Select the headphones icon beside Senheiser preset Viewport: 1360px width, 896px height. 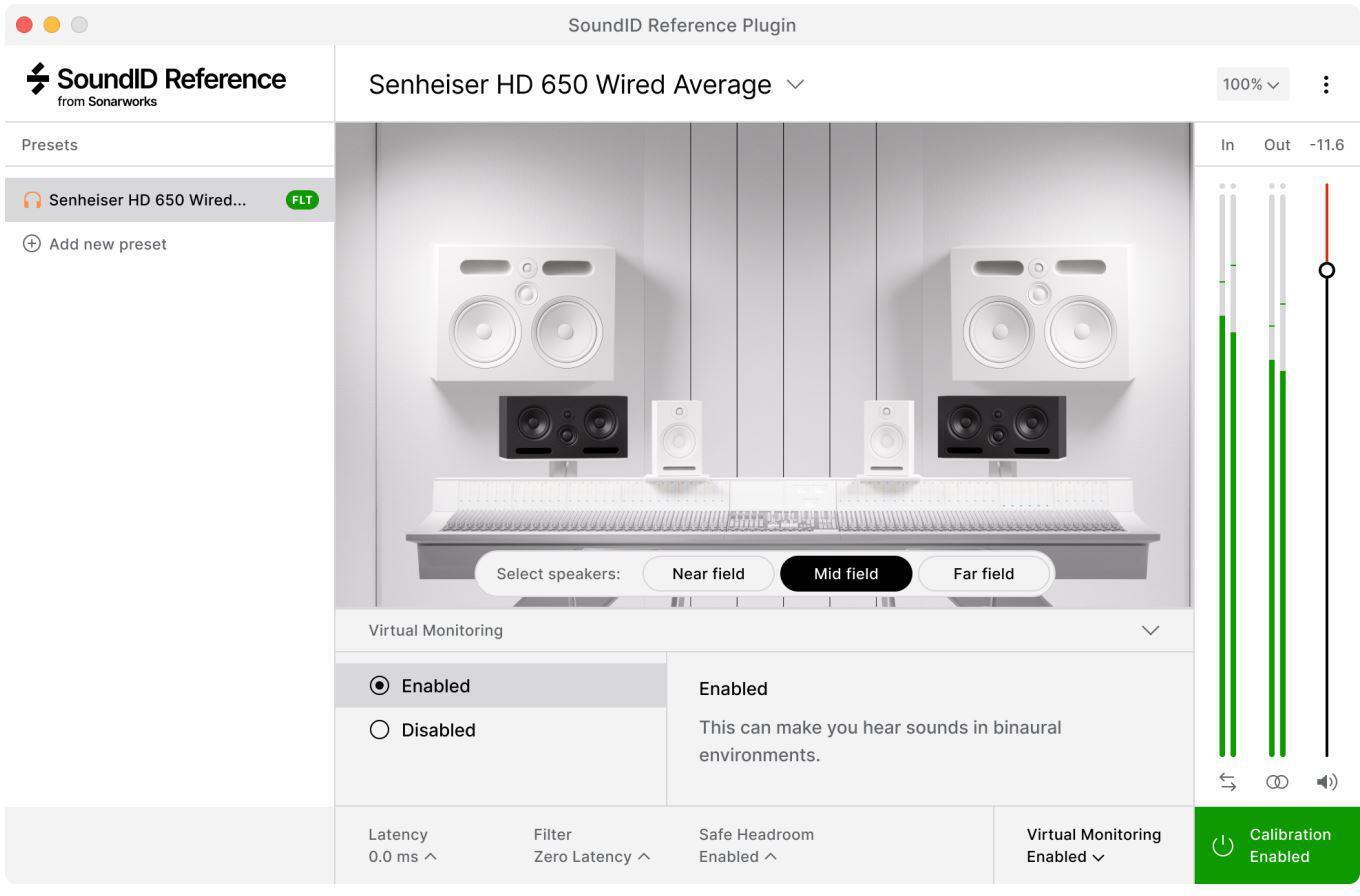pyautogui.click(x=31, y=199)
